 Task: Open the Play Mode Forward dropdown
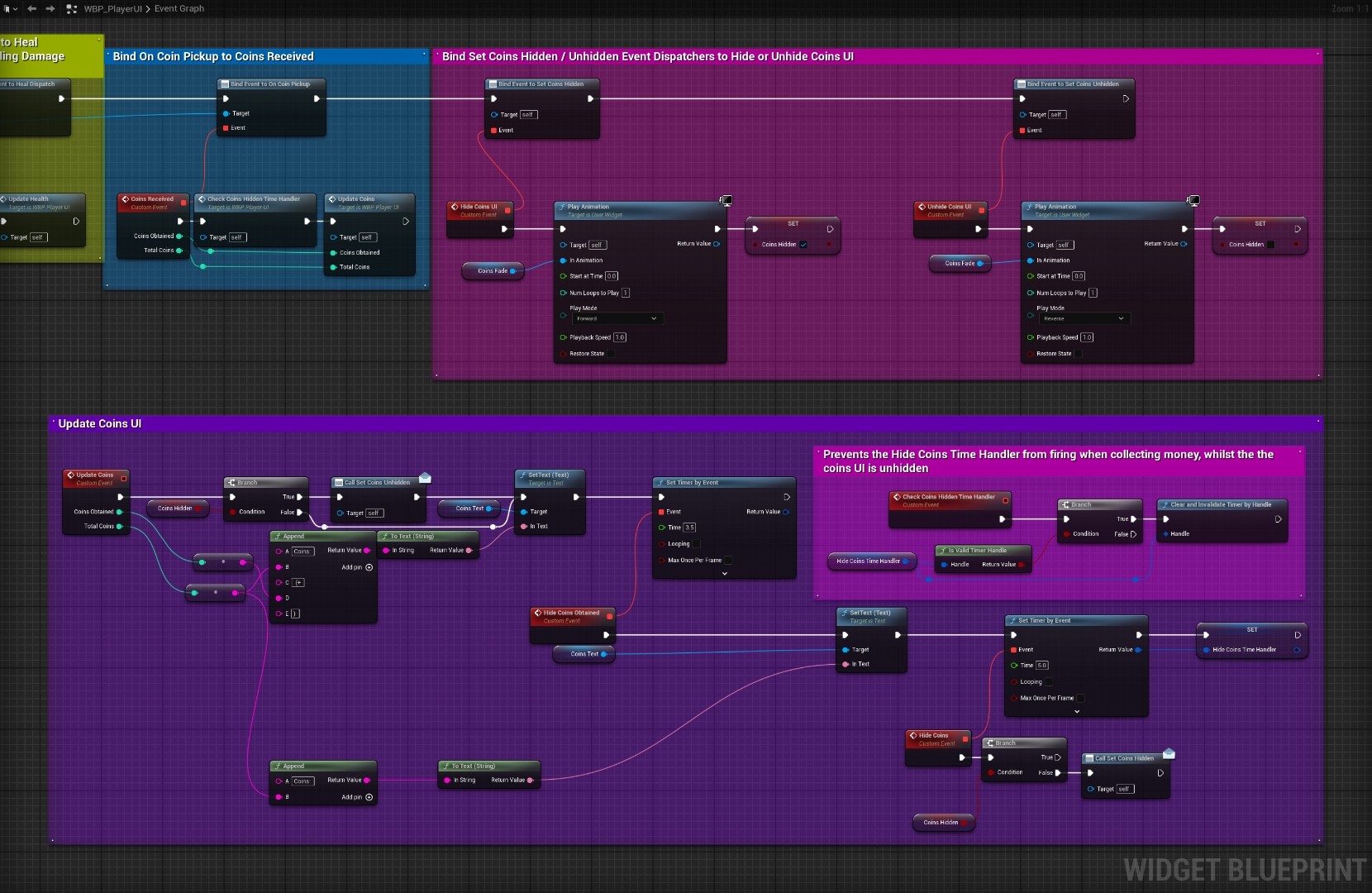click(x=617, y=318)
